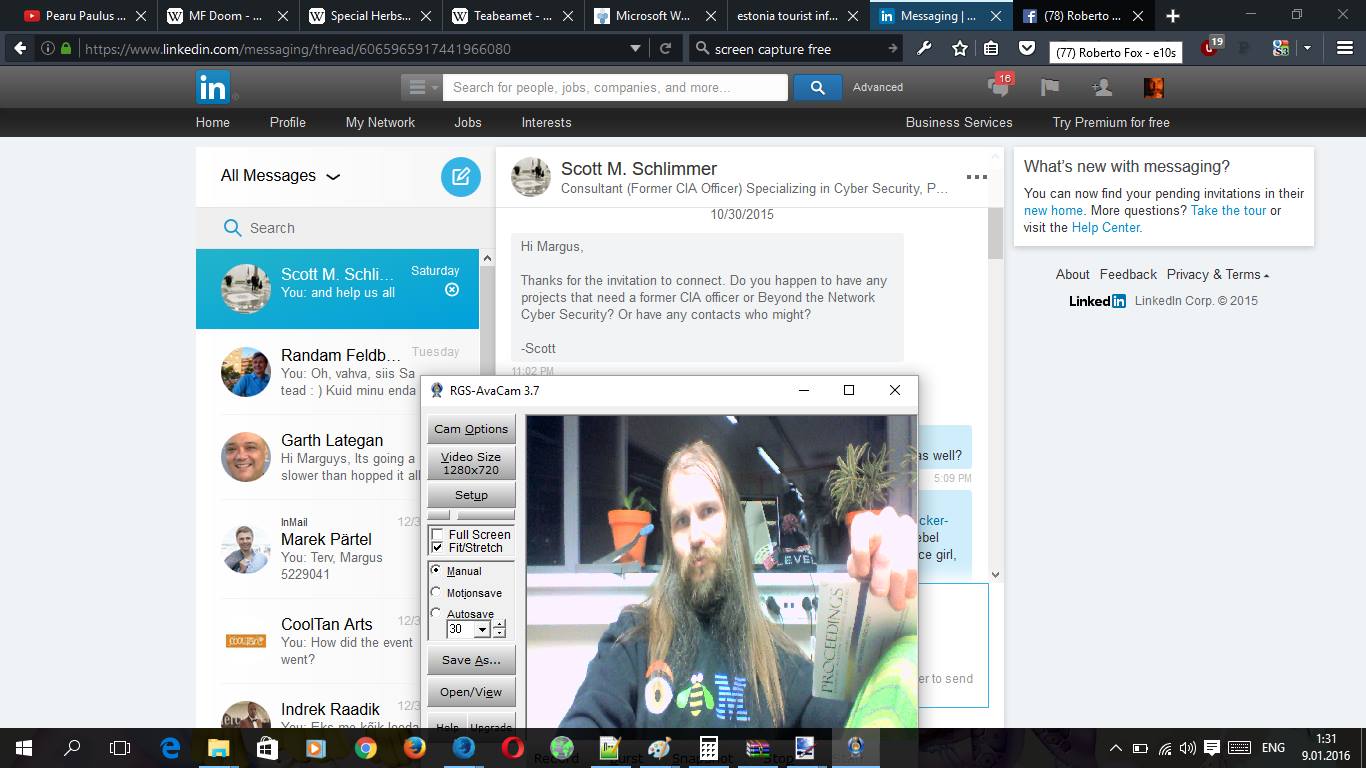Click LinkedIn profile photo in header
1366x768 pixels.
click(1153, 87)
